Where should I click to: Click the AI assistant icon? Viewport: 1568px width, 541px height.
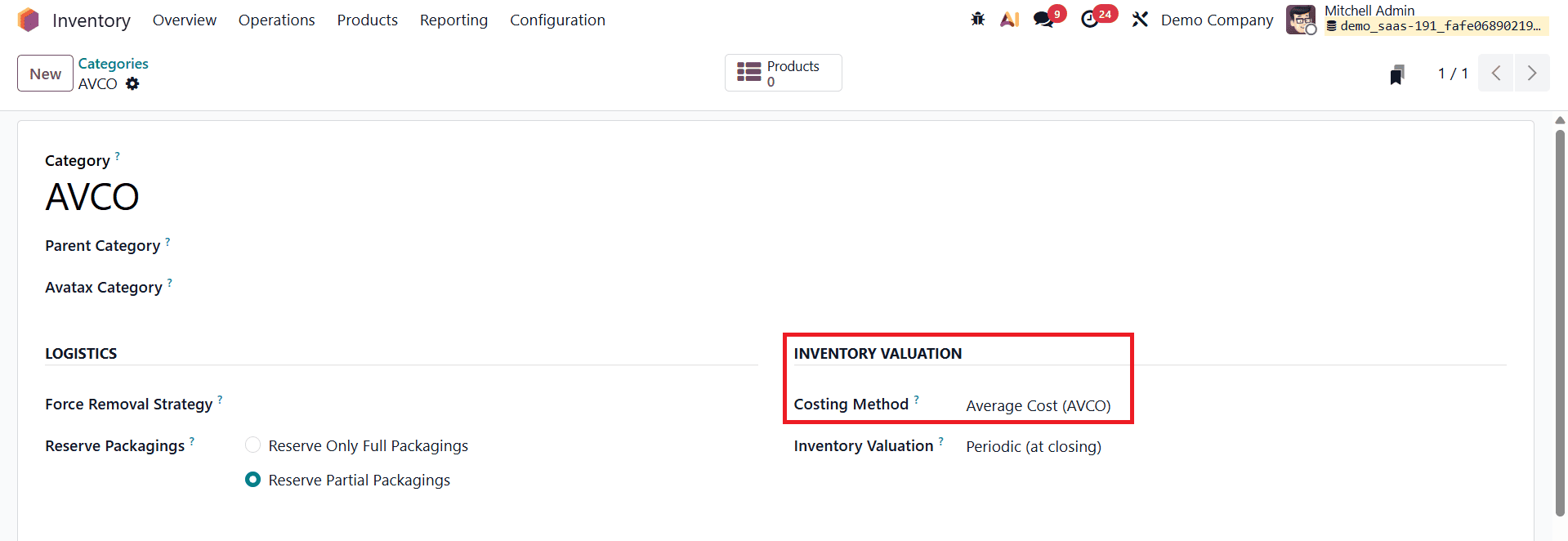point(1009,18)
